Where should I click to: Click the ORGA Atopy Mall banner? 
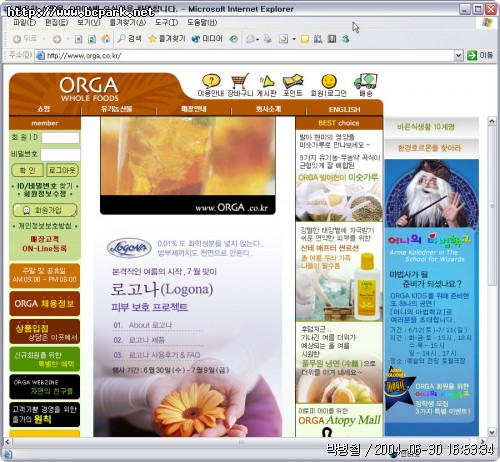click(339, 421)
